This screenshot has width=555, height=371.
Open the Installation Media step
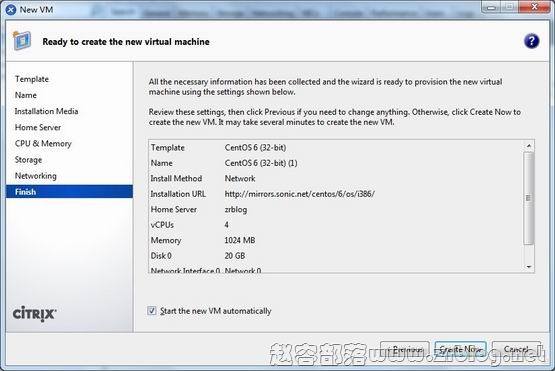(x=46, y=111)
